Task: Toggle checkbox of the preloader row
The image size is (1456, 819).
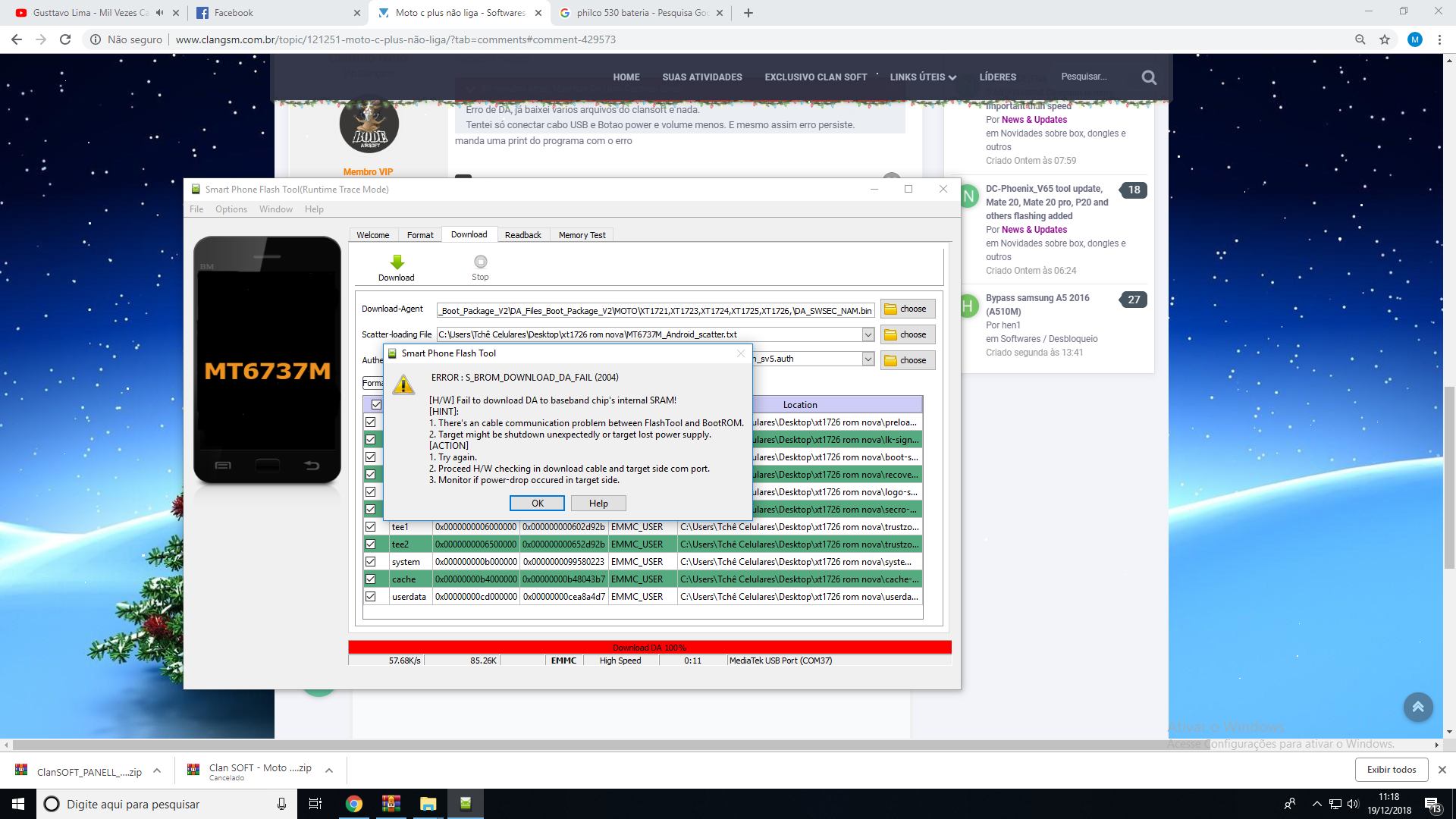Action: pos(370,422)
